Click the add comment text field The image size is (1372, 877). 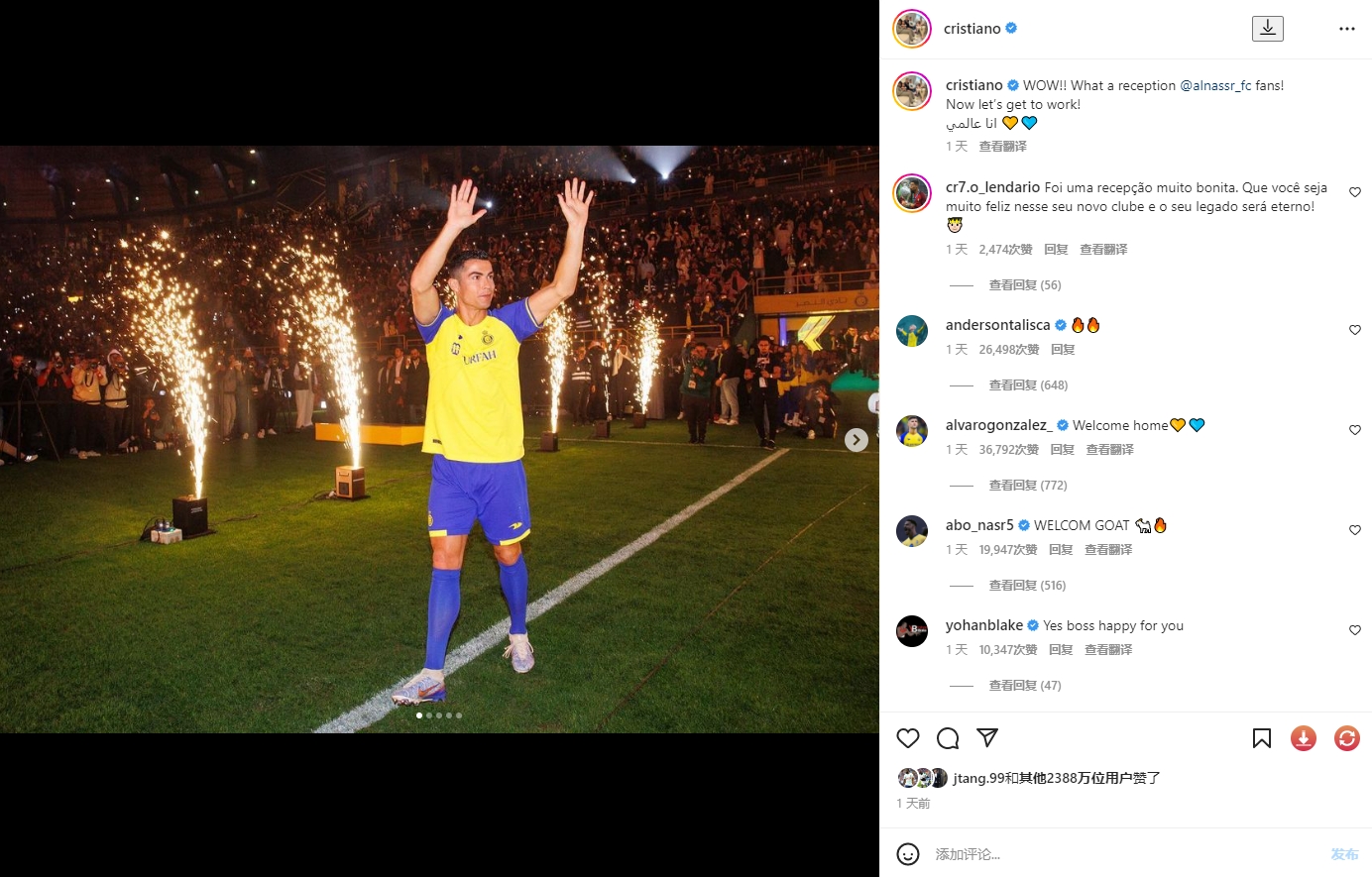pyautogui.click(x=1120, y=854)
